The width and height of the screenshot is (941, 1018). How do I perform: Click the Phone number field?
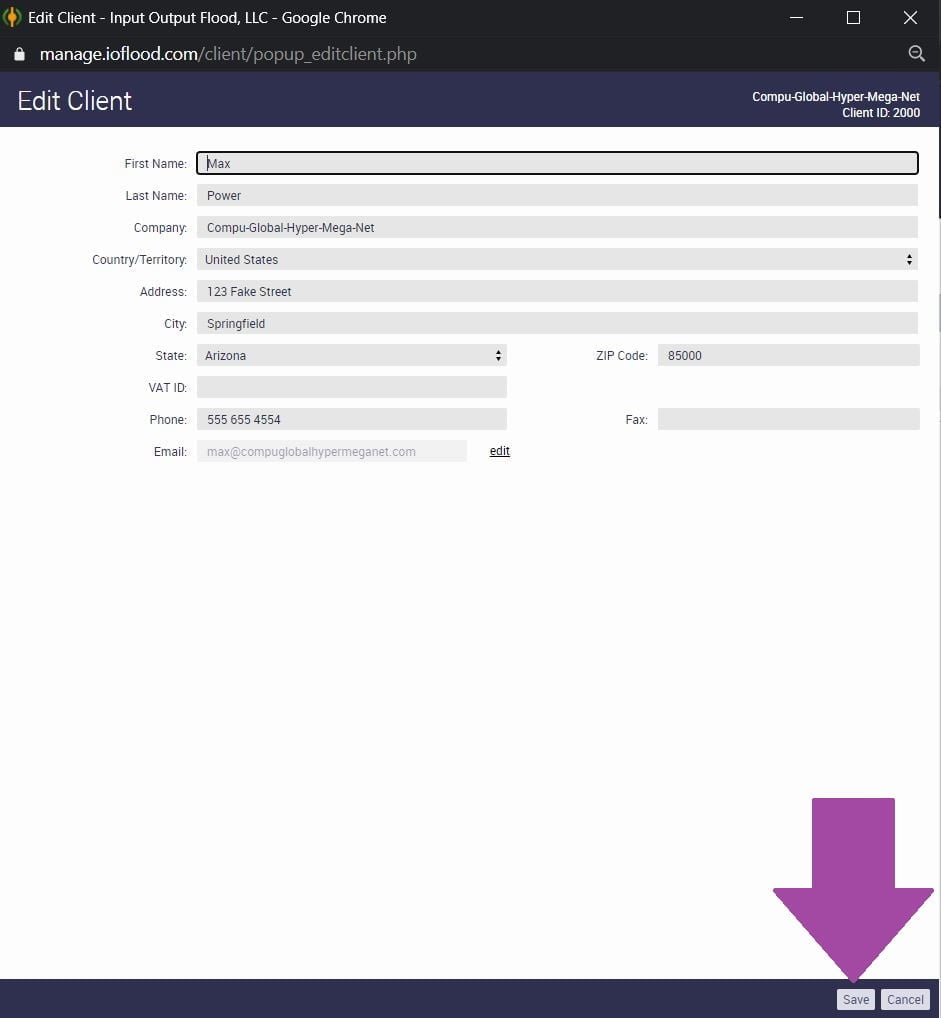pyautogui.click(x=351, y=419)
